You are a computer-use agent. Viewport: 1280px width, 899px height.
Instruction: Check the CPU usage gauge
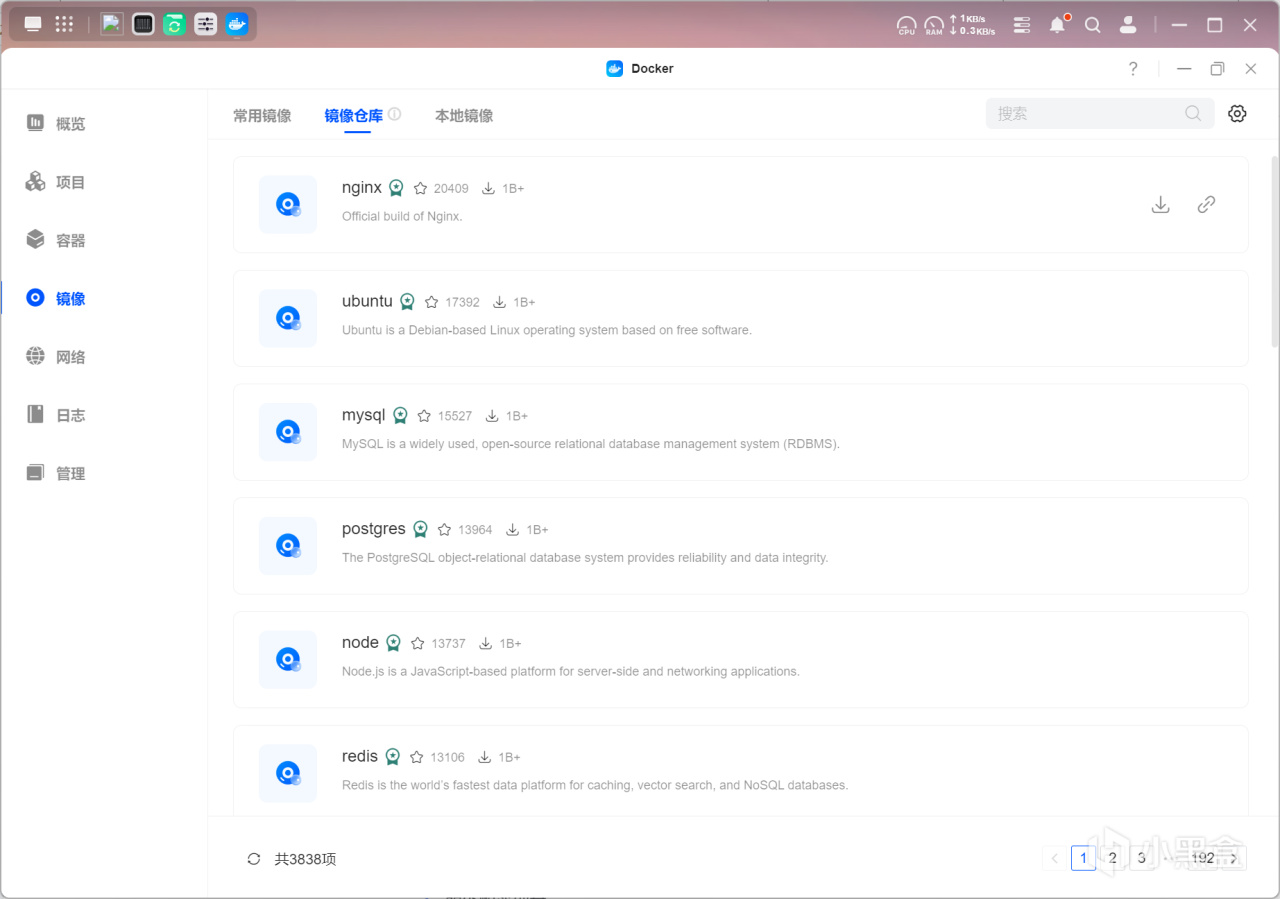(x=907, y=25)
